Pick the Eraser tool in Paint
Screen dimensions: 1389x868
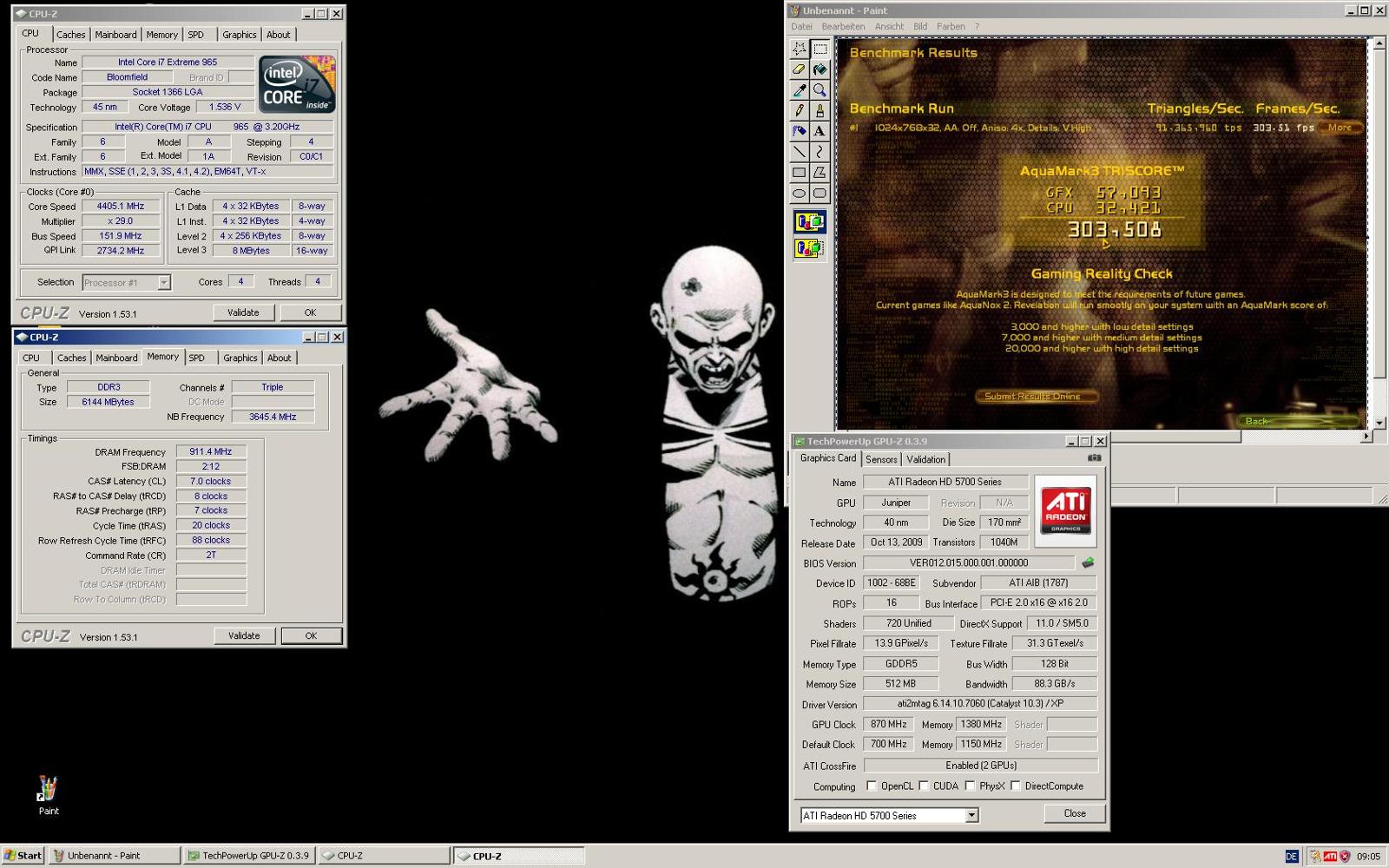[799, 69]
